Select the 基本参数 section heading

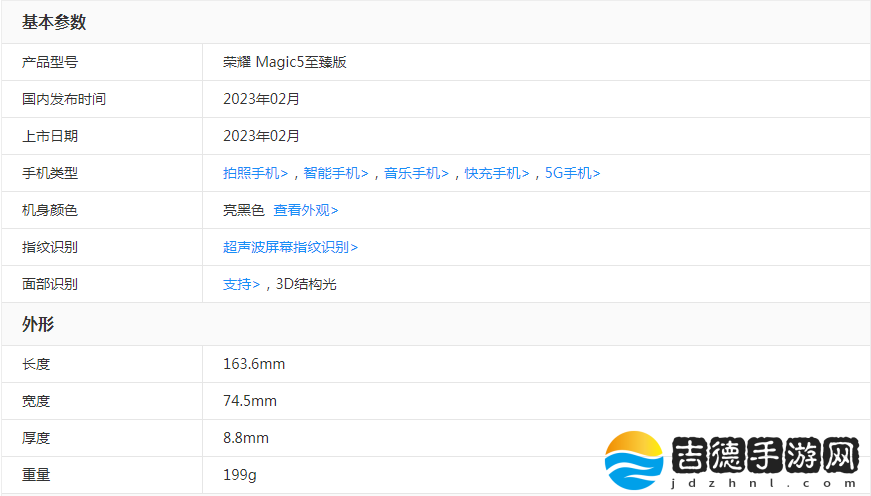point(54,22)
